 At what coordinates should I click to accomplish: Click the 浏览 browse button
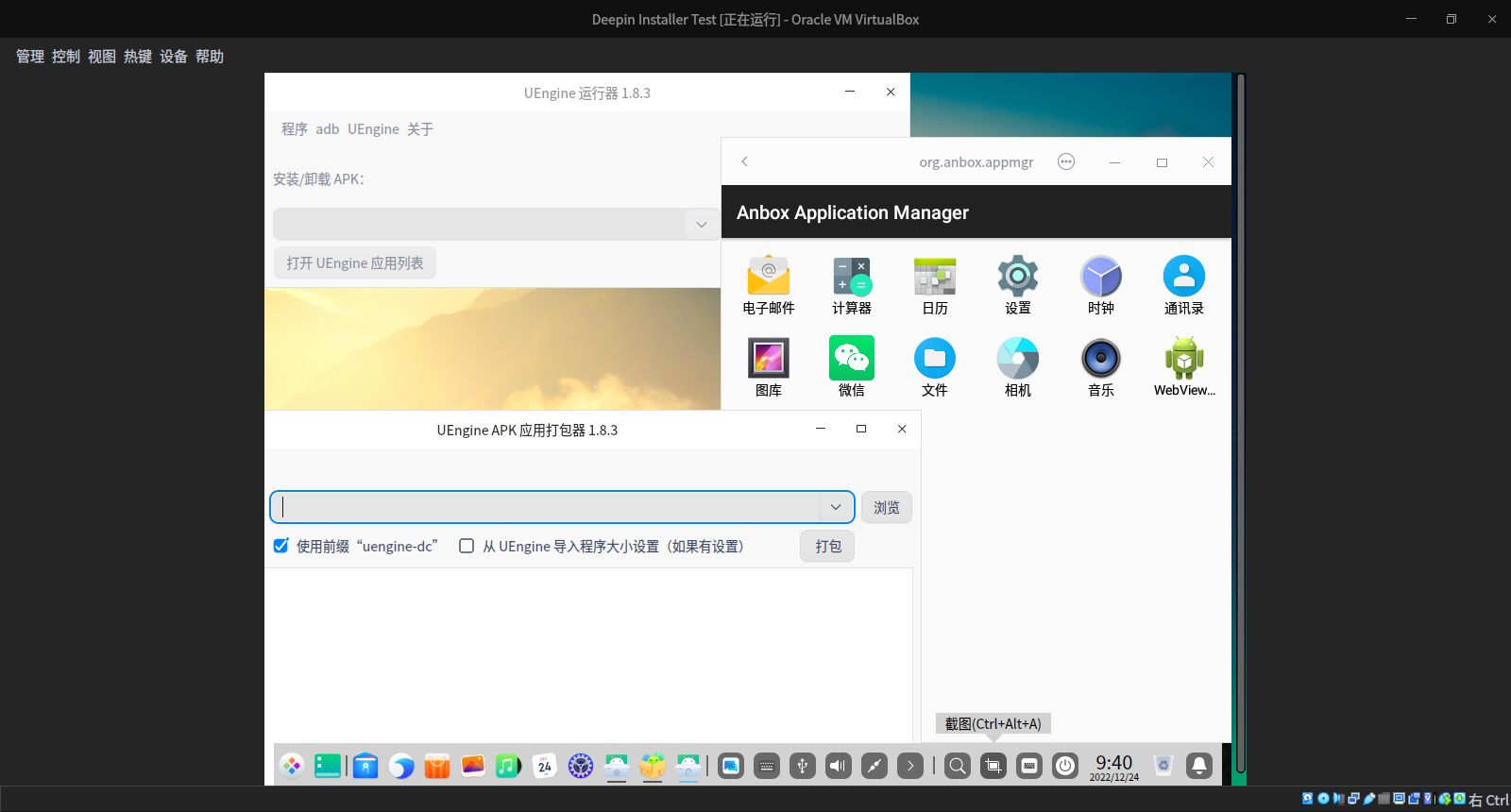pos(886,507)
